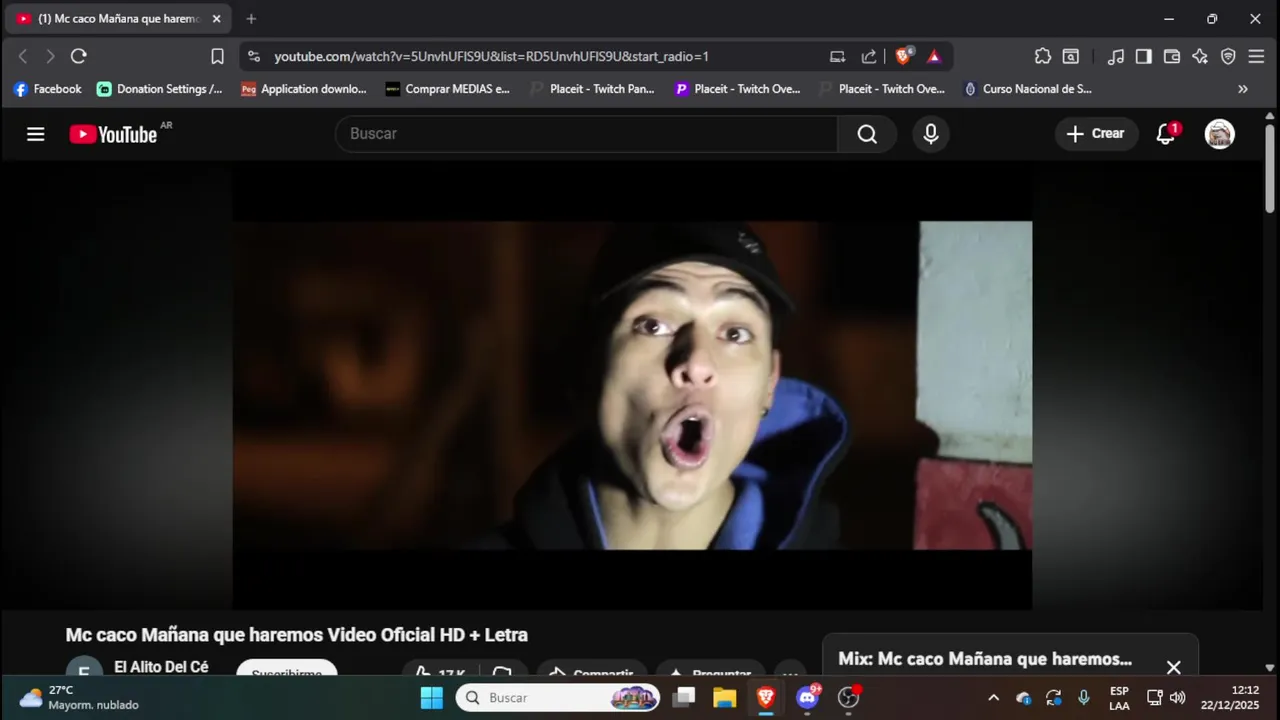Click the Windows taskbar Buscar search box
This screenshot has height=720, width=1280.
point(559,698)
